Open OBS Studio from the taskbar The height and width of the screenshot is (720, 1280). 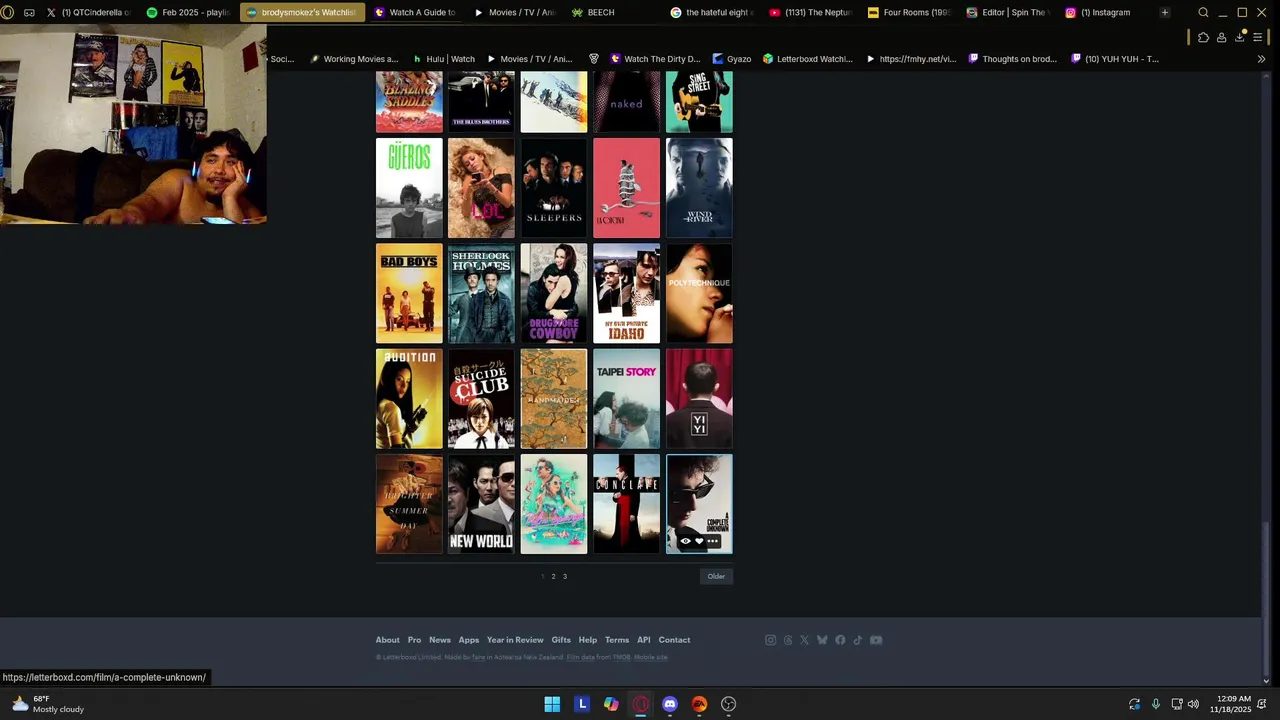pyautogui.click(x=729, y=704)
